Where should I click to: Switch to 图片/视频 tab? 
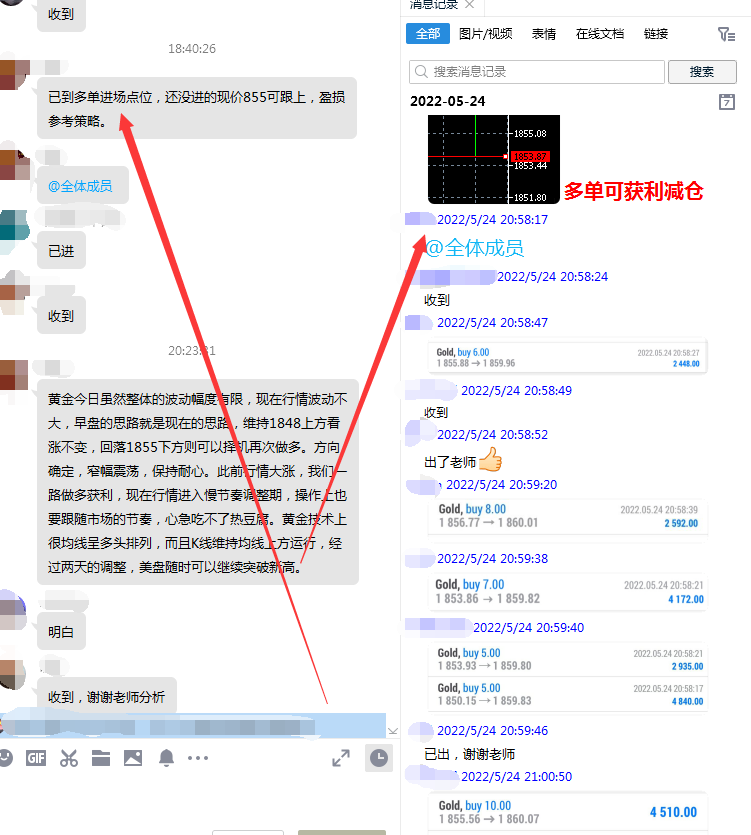pos(486,34)
